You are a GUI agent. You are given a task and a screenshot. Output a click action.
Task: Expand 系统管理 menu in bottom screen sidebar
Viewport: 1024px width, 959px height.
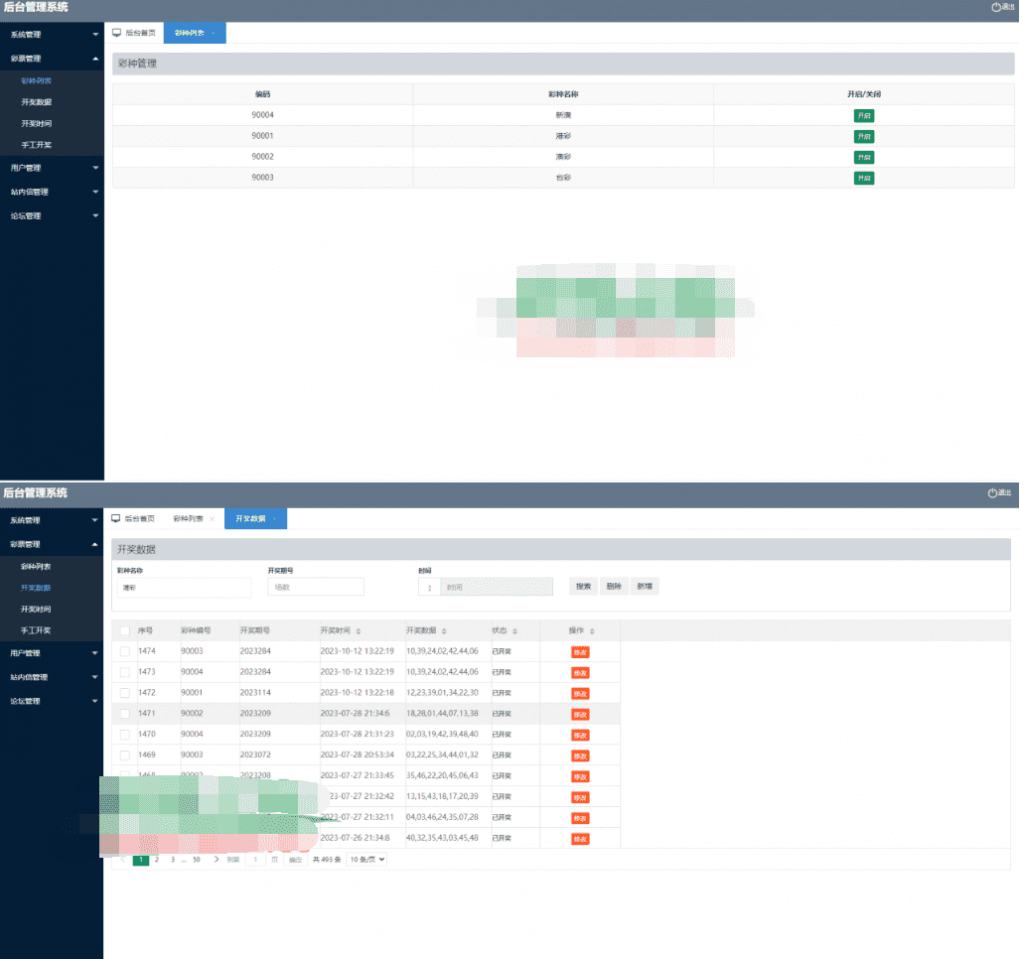tap(52, 521)
